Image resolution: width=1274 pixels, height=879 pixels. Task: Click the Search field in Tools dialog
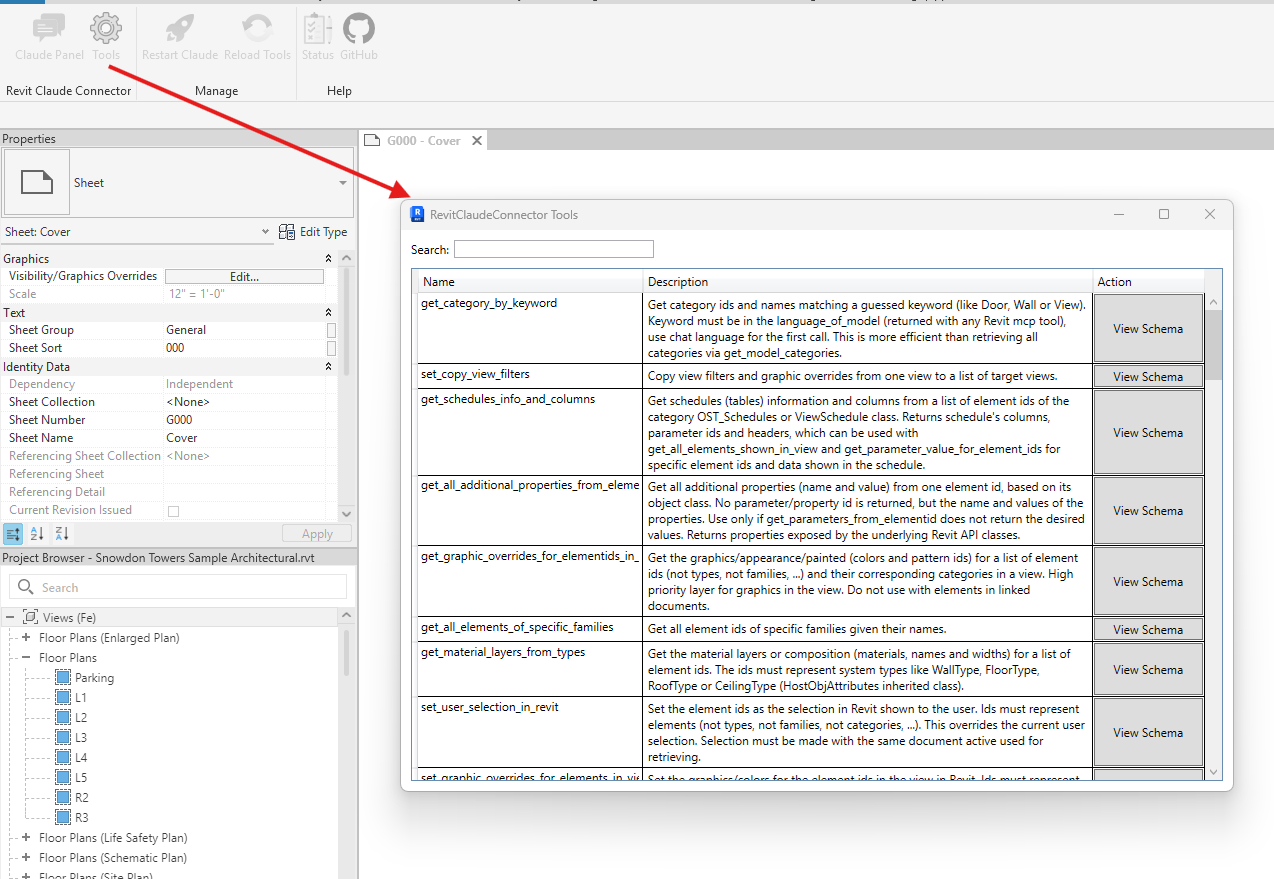[553, 249]
